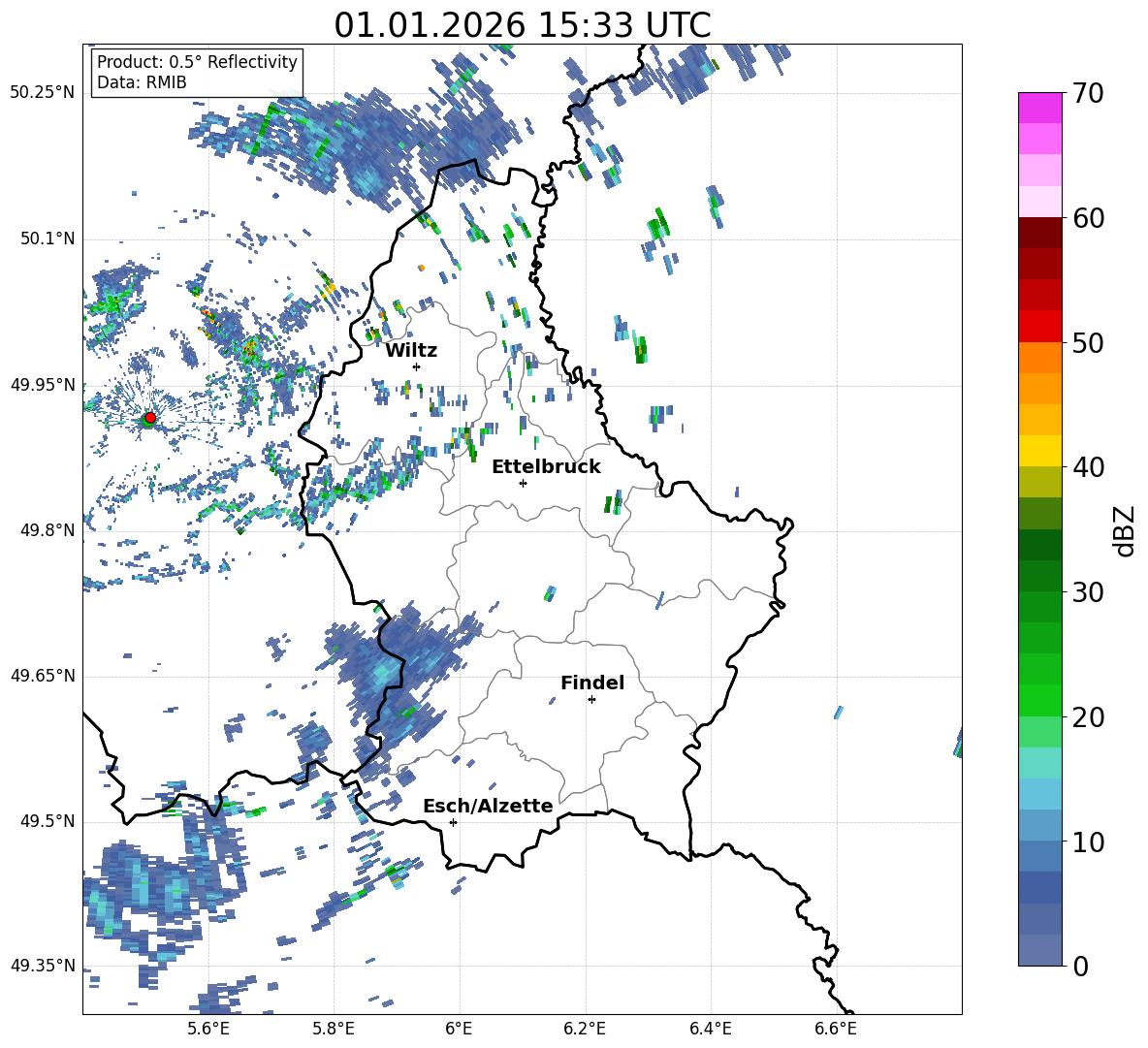Click the Findel location cross marker
The image size is (1148, 1048).
[x=591, y=700]
